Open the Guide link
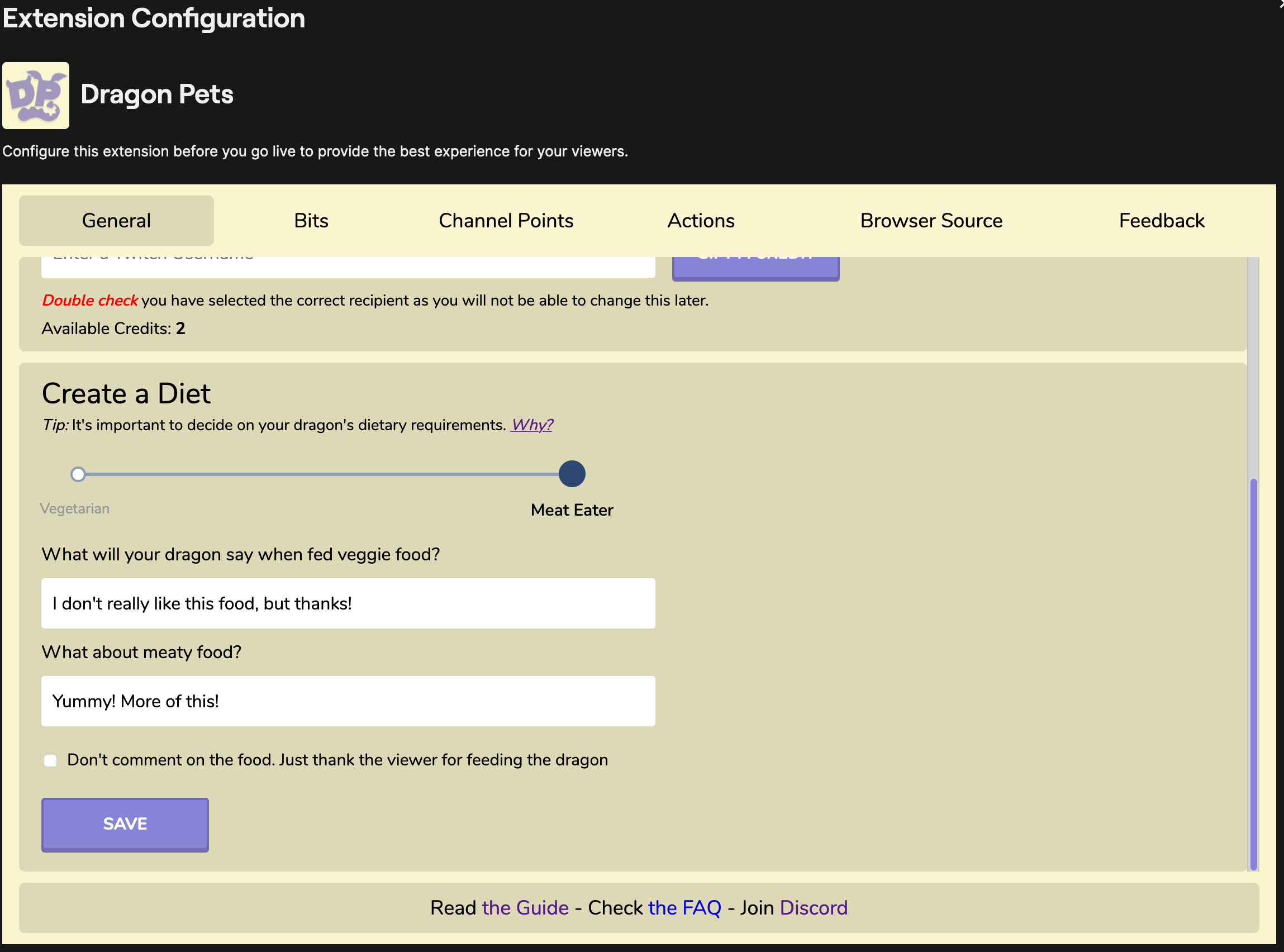This screenshot has height=952, width=1284. tap(525, 908)
